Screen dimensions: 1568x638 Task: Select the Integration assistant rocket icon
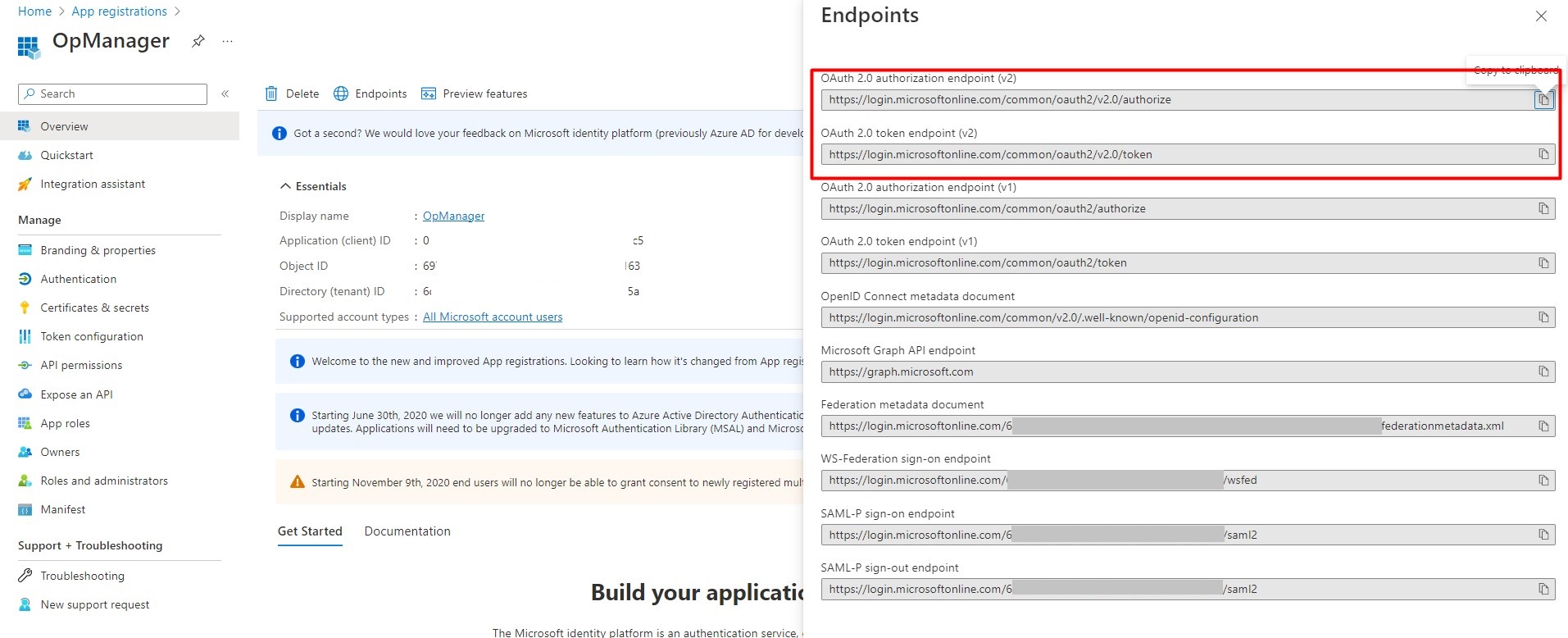point(25,184)
